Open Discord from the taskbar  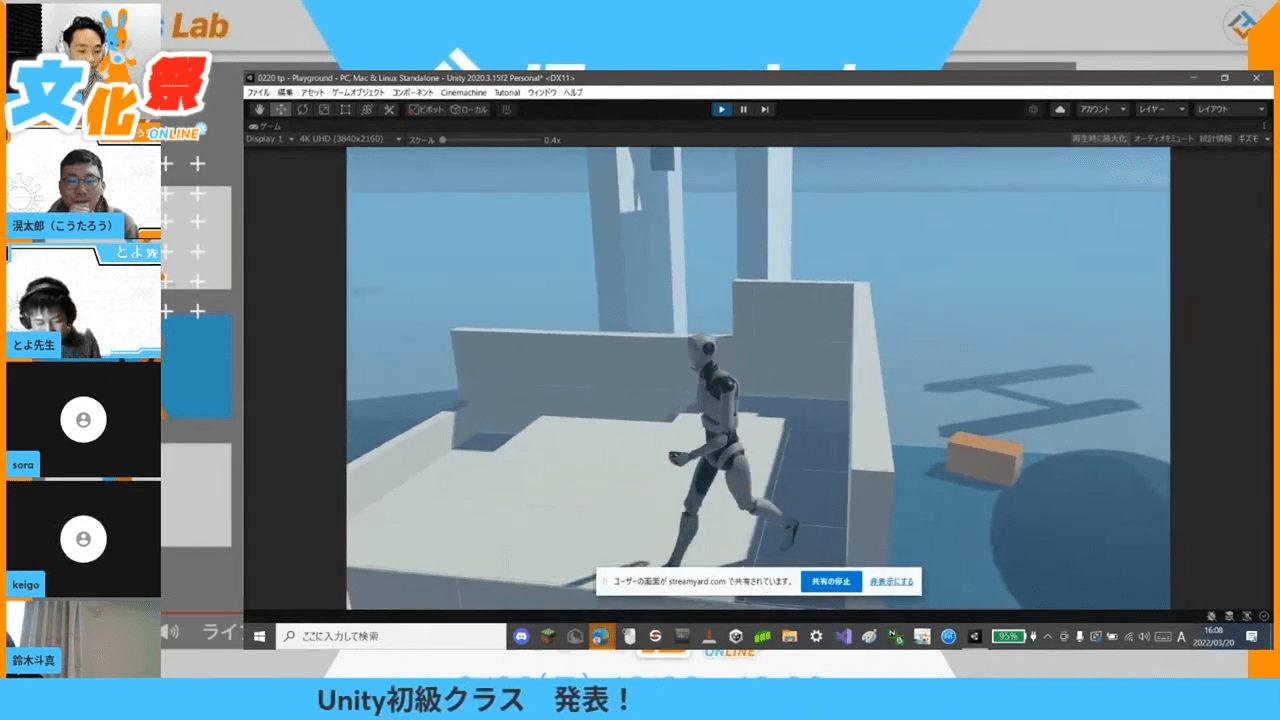click(x=521, y=636)
